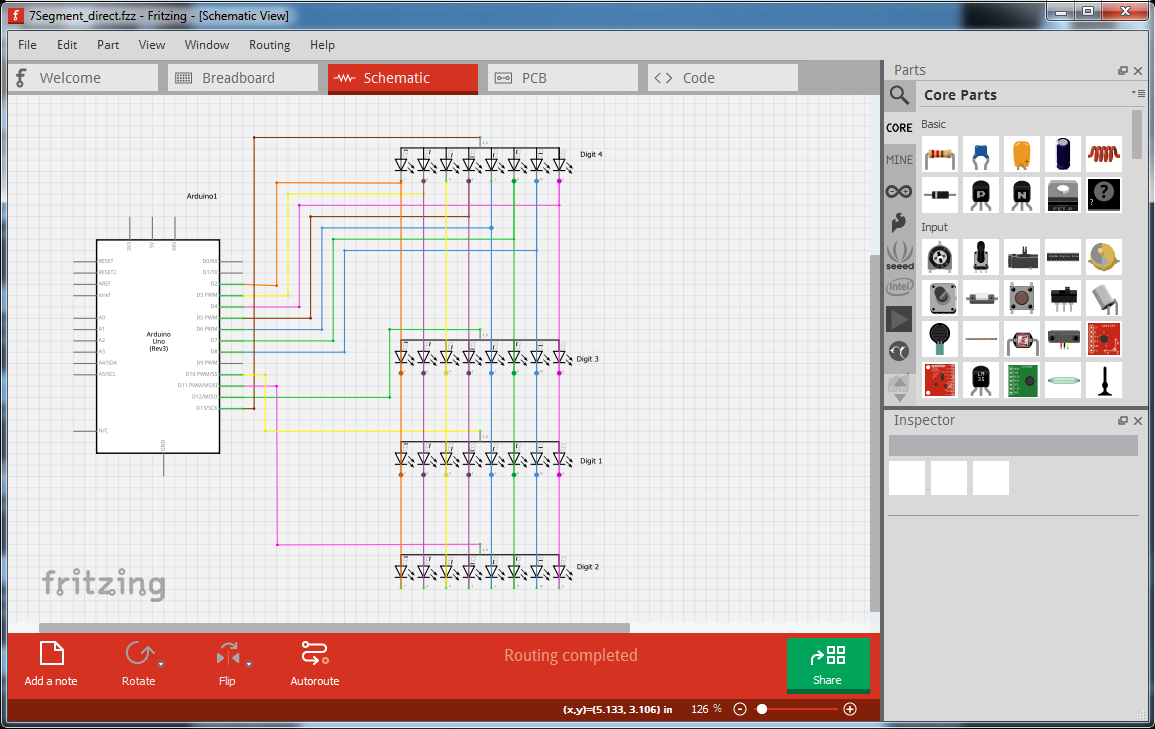Image resolution: width=1155 pixels, height=729 pixels.
Task: Open the Routing menu
Action: (x=269, y=44)
